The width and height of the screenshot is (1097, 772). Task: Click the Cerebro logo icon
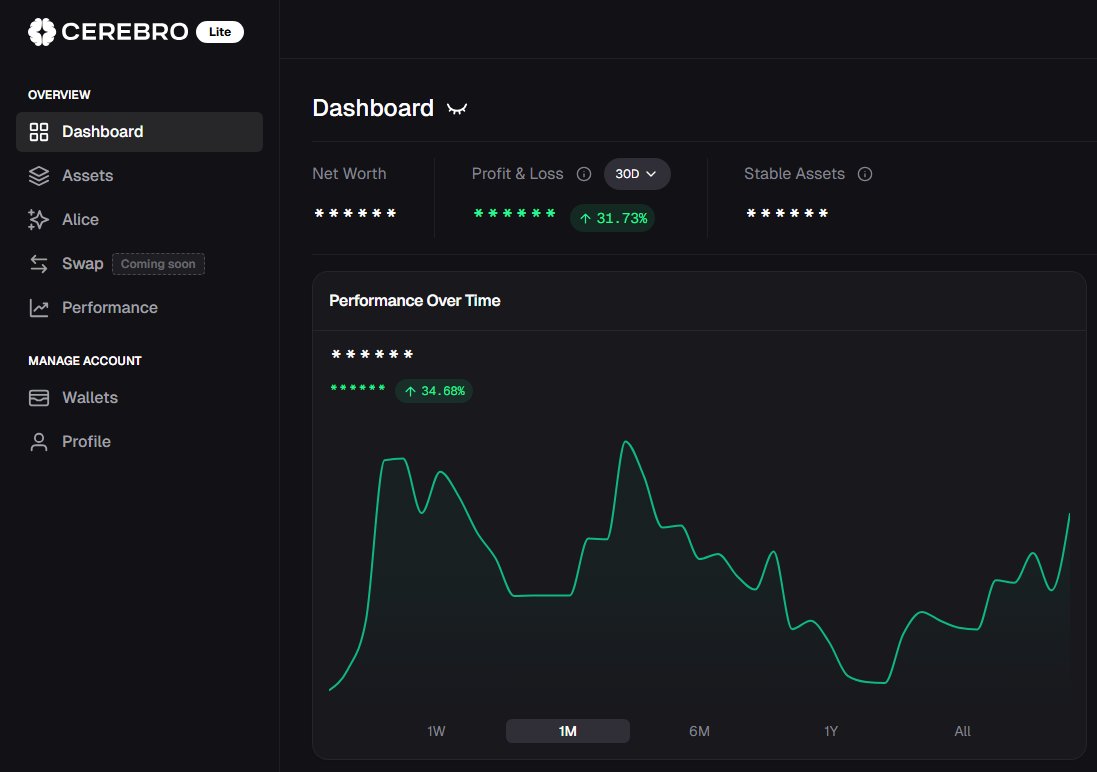tap(39, 31)
